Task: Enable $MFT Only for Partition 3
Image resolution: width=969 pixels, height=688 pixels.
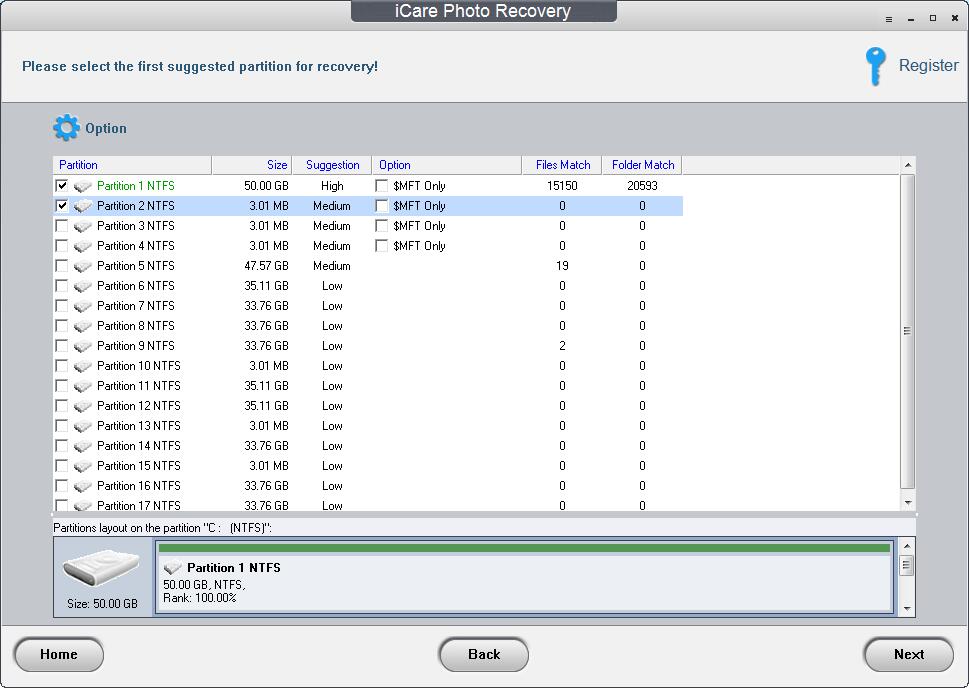Action: tap(382, 226)
